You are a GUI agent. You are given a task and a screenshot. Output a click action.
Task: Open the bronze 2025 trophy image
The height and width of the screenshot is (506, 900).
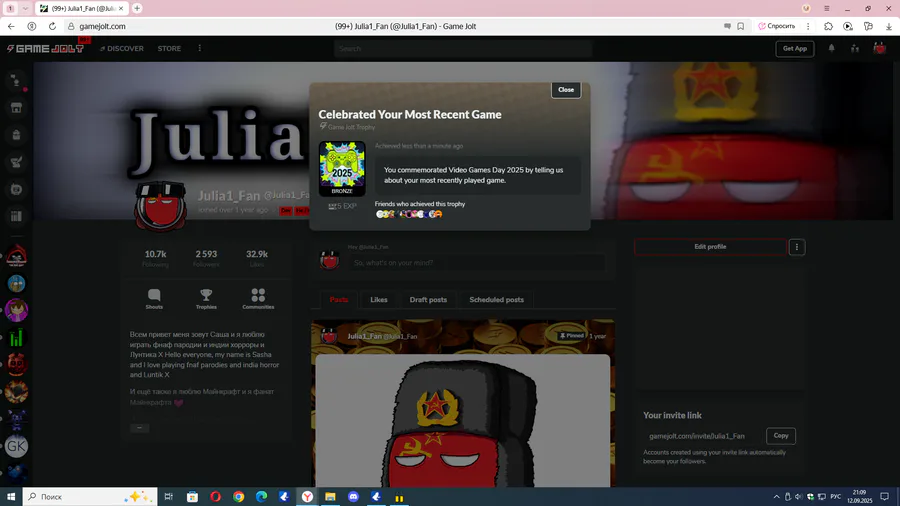(342, 169)
